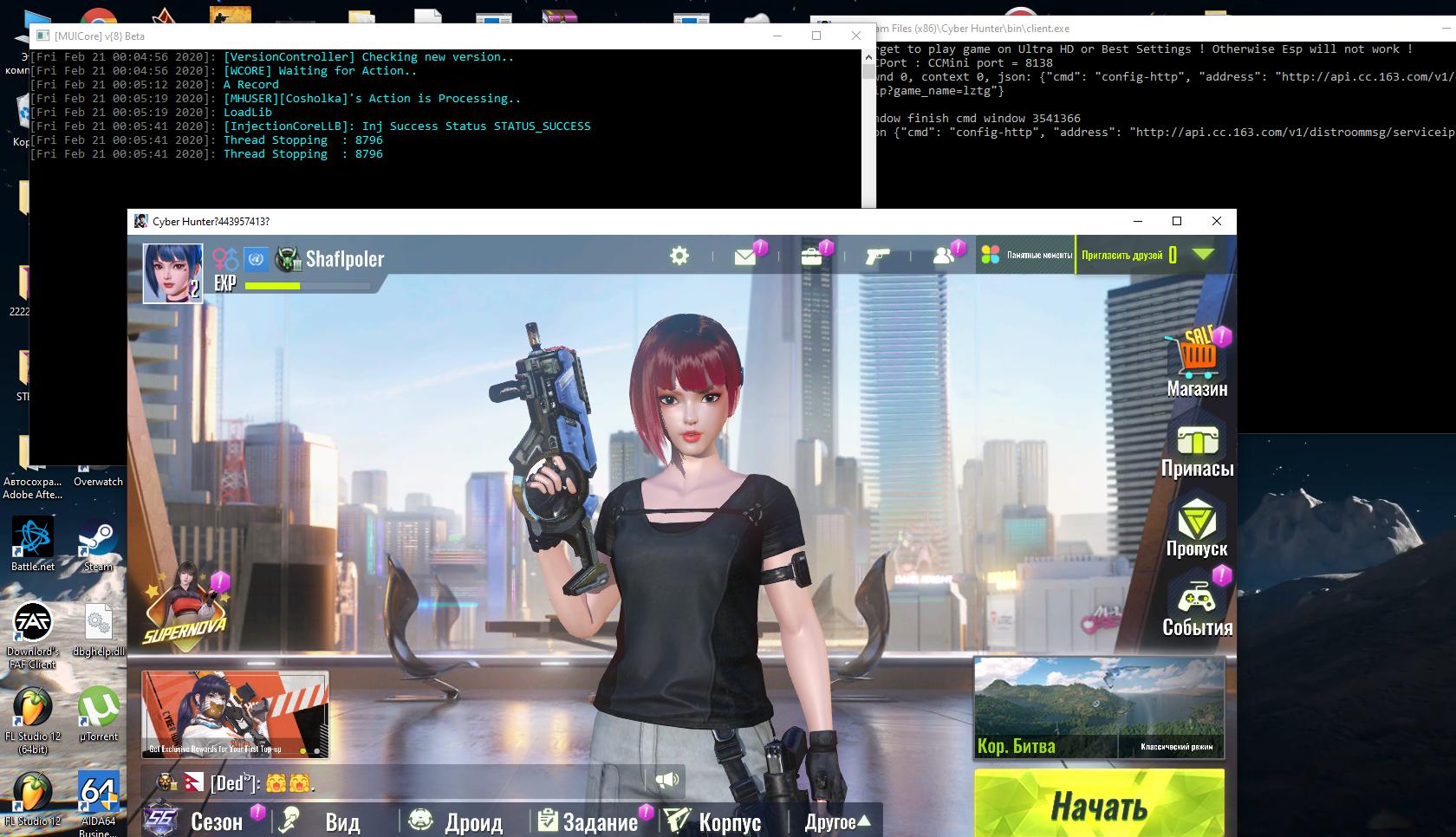Screen dimensions: 1456x837
Task: Open the briefcase inventory icon
Action: (x=811, y=256)
